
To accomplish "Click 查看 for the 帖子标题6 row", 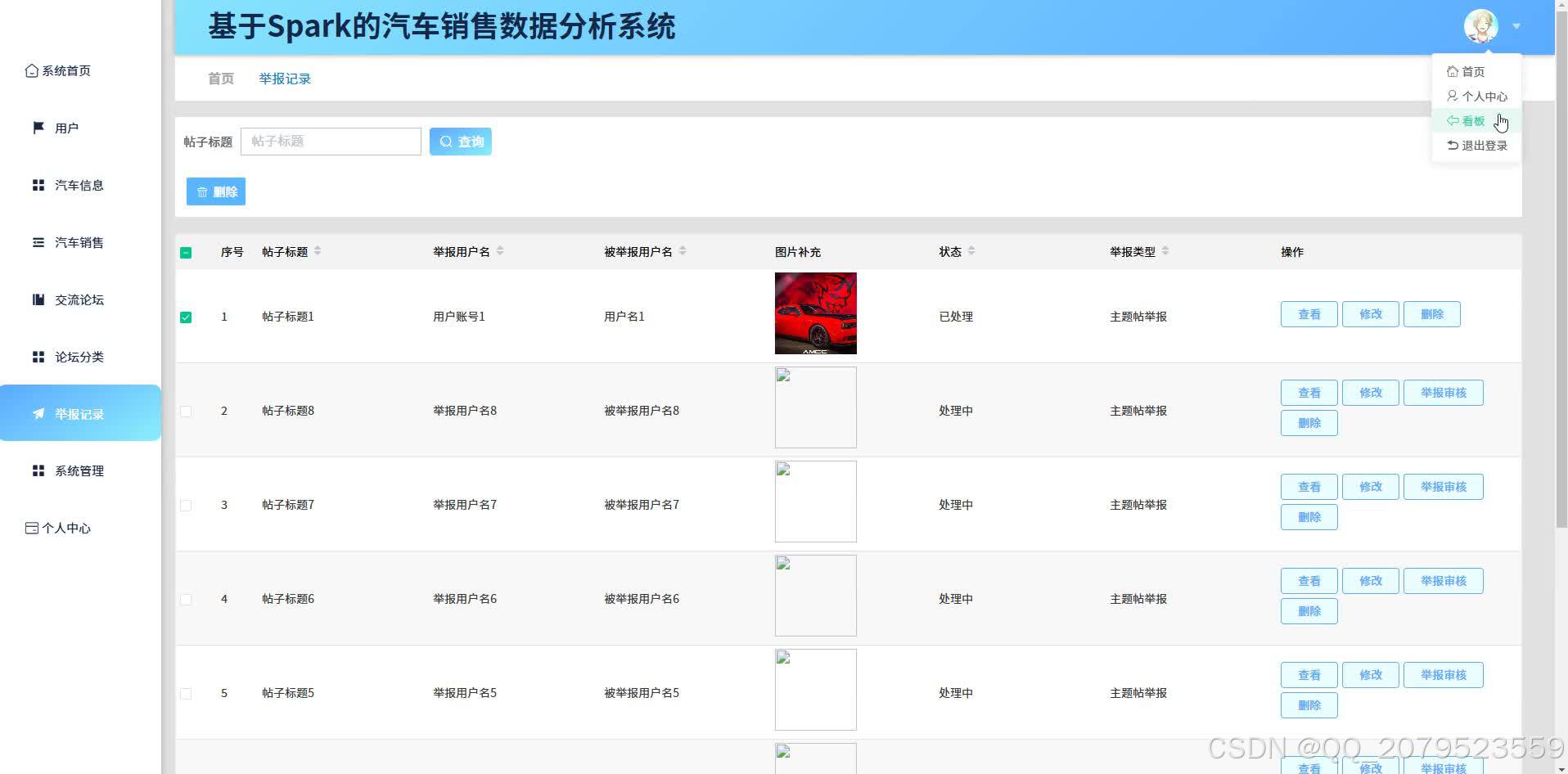I will tap(1309, 581).
